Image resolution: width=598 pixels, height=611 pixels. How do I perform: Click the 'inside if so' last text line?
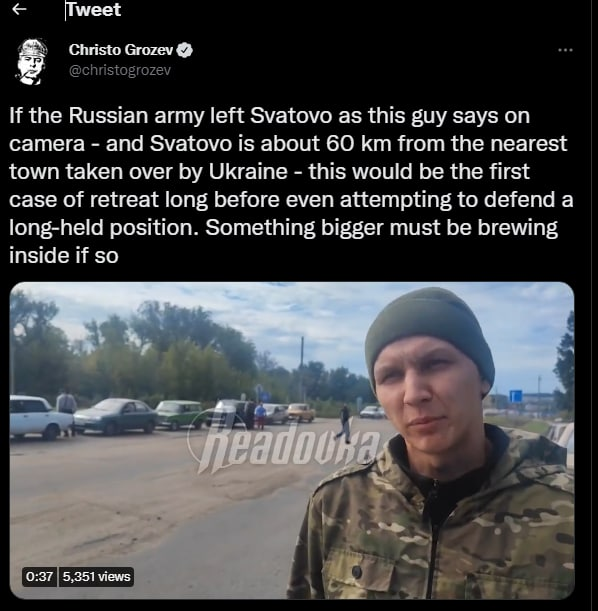click(x=64, y=256)
